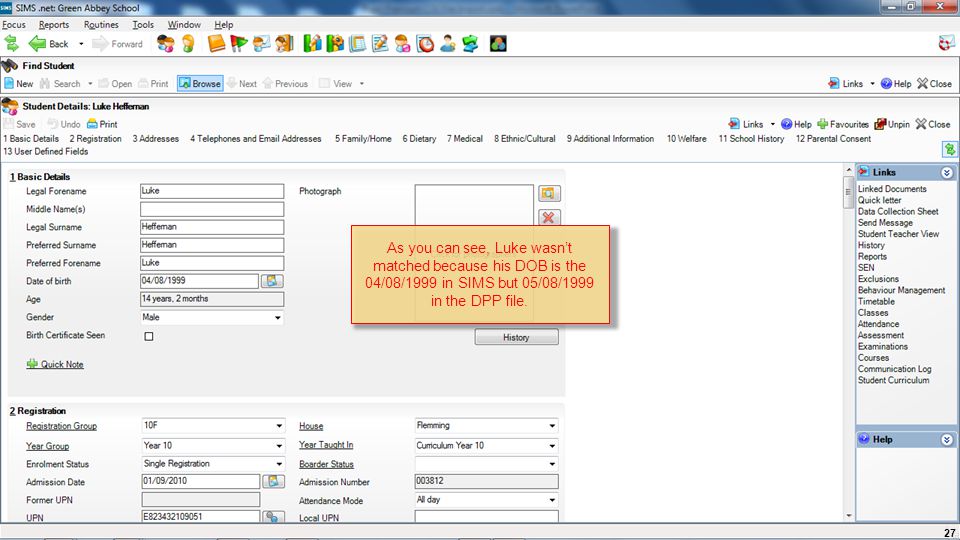The image size is (960, 540).
Task: Click the green binders with pencil icon
Action: click(x=312, y=43)
